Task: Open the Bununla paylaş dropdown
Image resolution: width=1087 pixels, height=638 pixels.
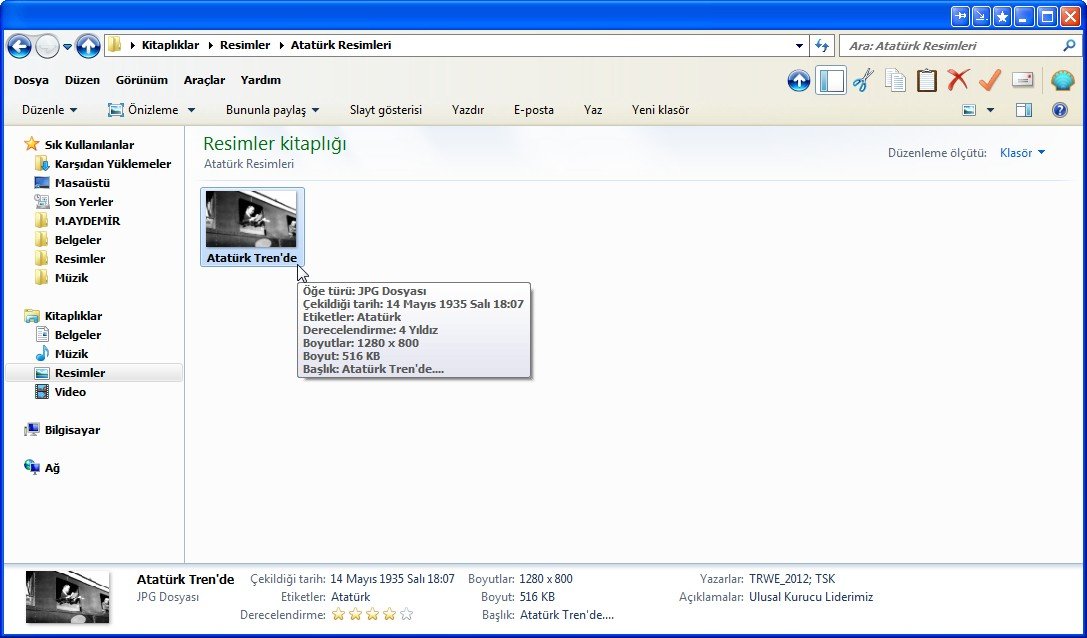Action: pyautogui.click(x=272, y=110)
